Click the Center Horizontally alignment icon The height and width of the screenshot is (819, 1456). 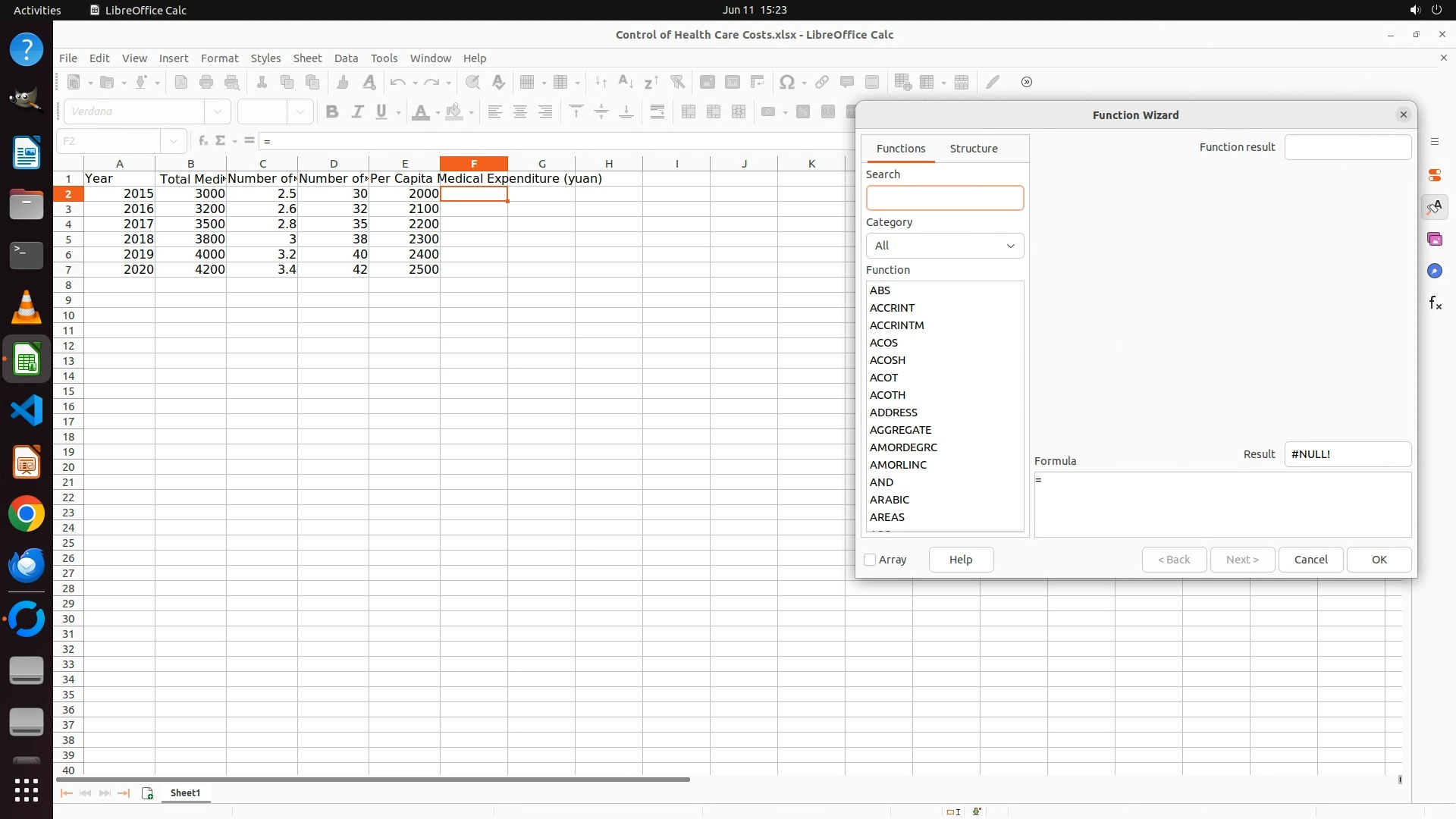[520, 112]
